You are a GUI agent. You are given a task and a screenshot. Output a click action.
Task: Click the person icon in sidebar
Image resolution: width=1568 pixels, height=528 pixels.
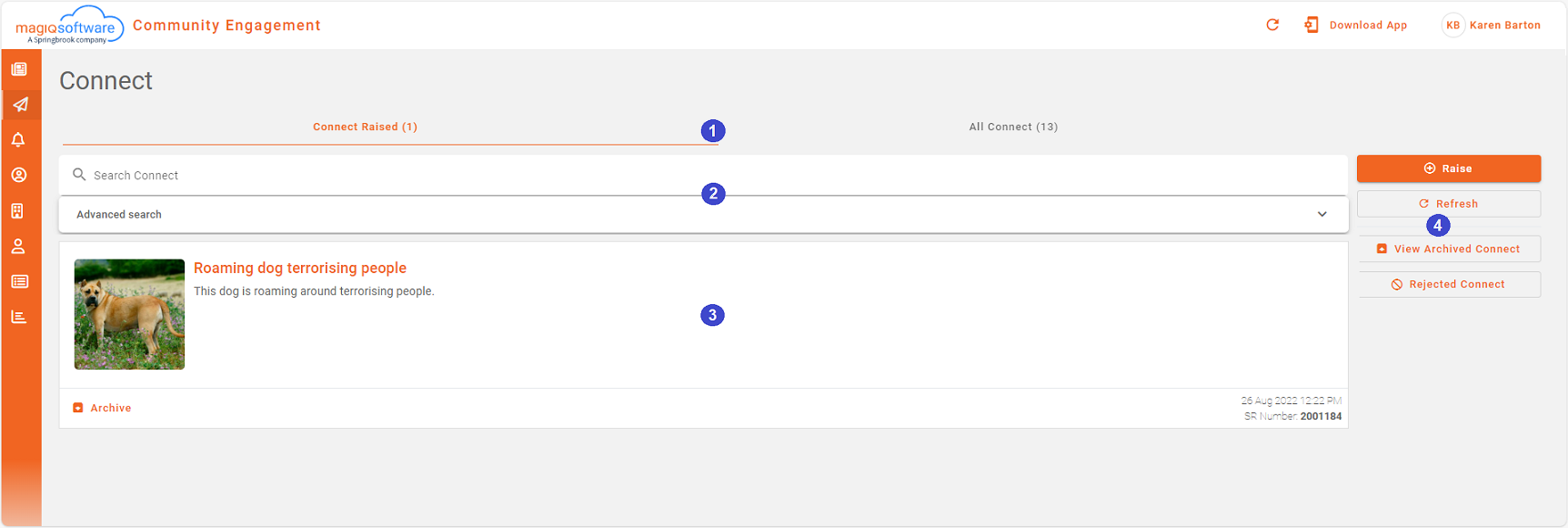[18, 247]
